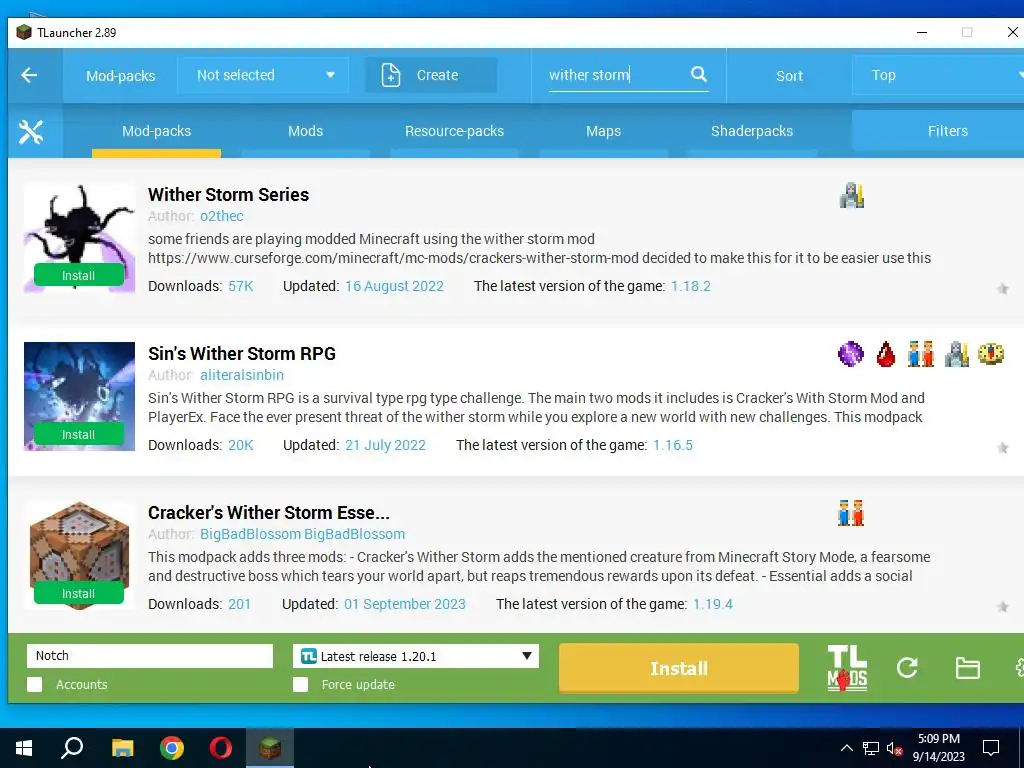Screen dimensions: 1024x768
Task: Open Windows Start menu
Action: 24,748
